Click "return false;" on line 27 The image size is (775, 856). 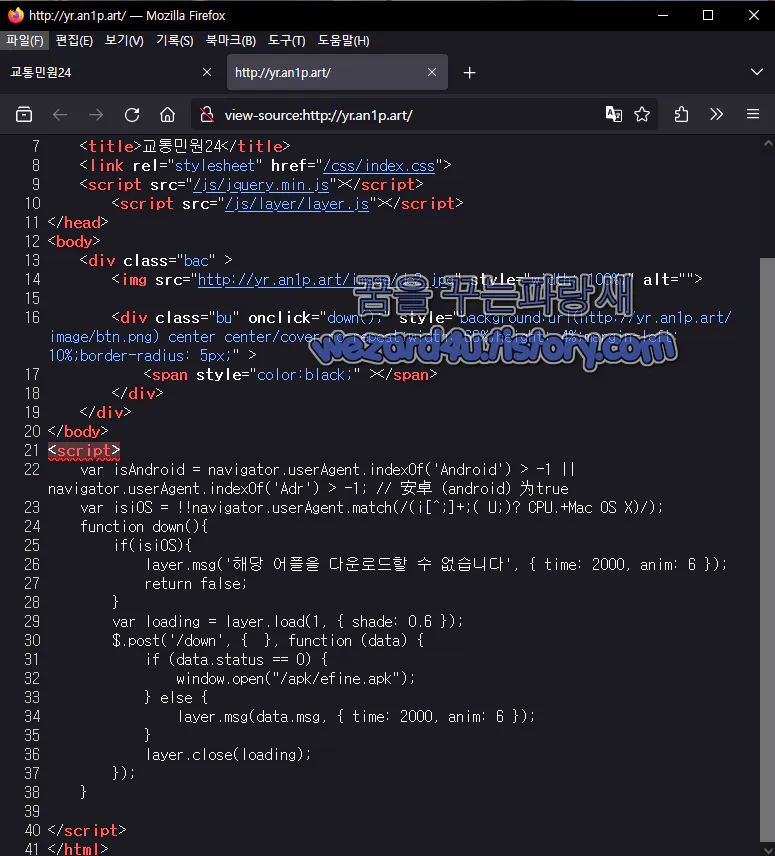pos(196,584)
